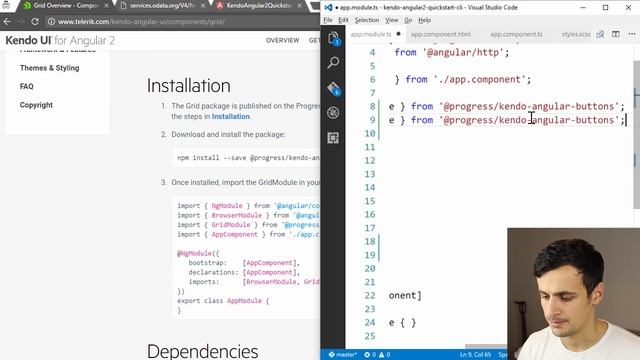640x360 pixels.
Task: Click the Kendo UI for Angular 2 logo
Action: [x=60, y=40]
